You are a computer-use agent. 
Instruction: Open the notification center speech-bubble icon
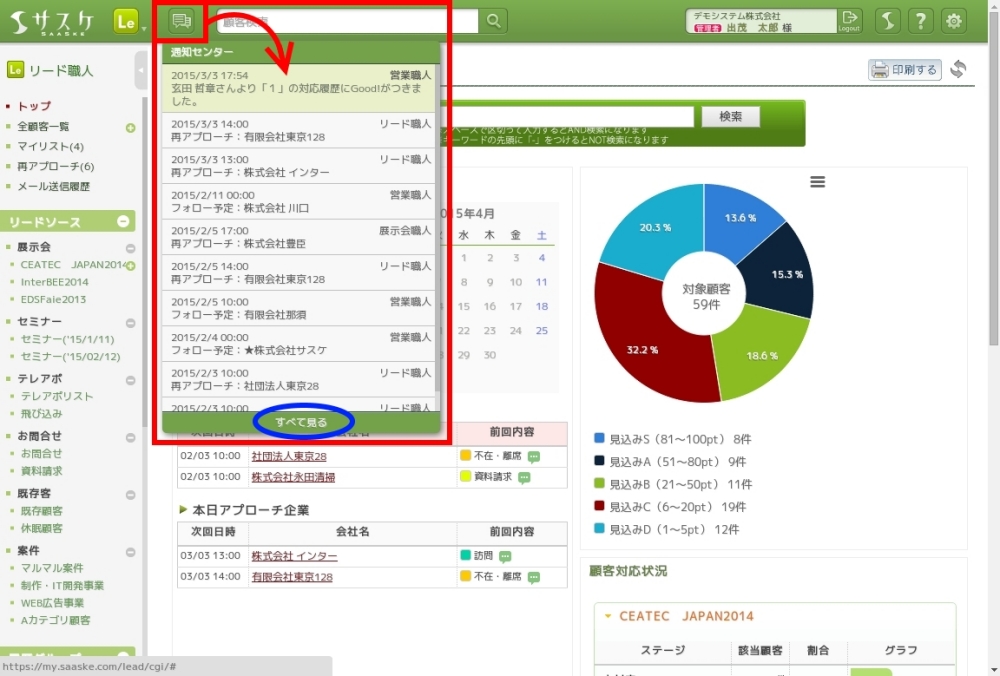tap(181, 21)
